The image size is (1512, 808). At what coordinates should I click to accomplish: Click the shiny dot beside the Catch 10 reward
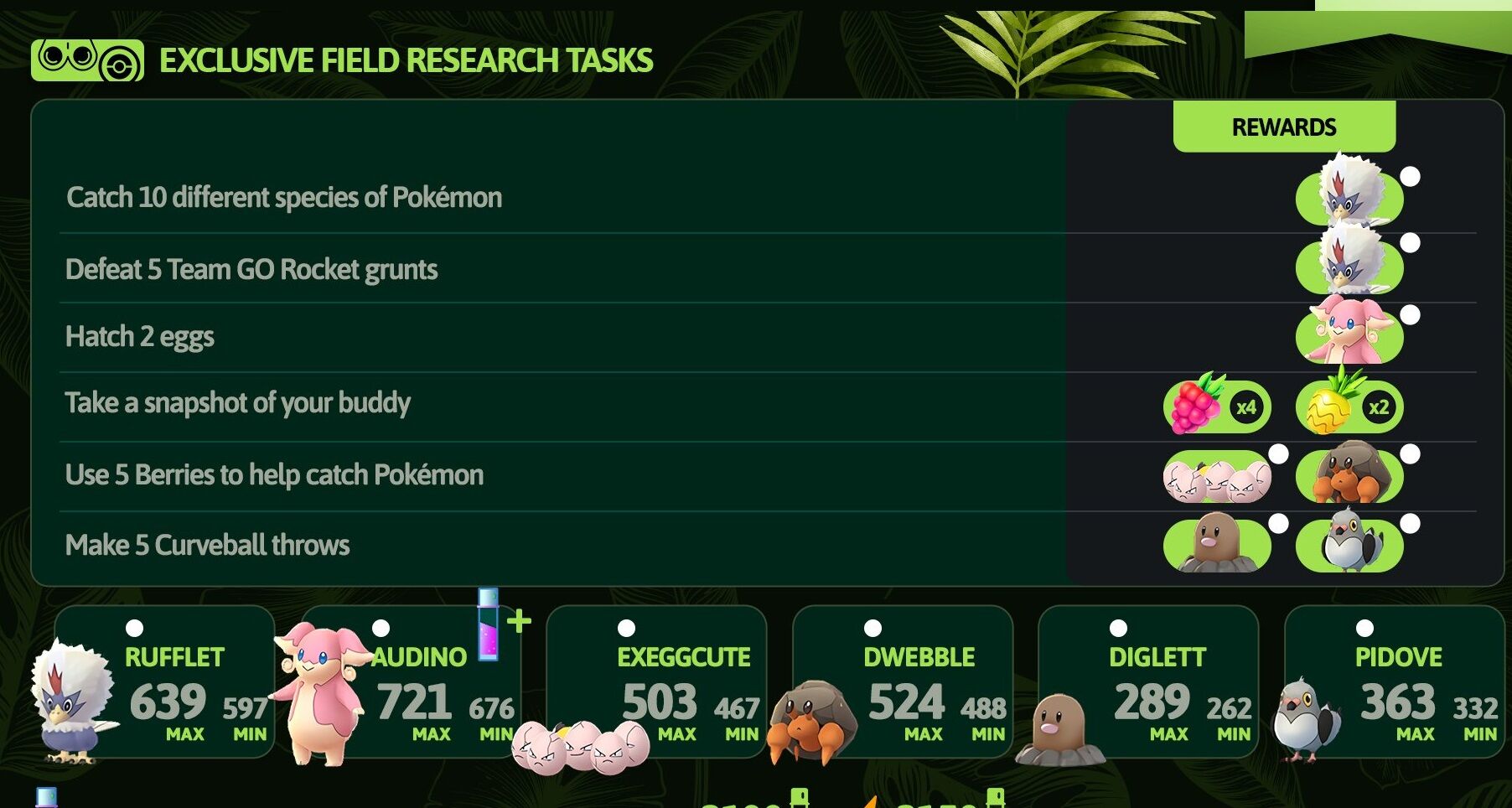[x=1411, y=176]
